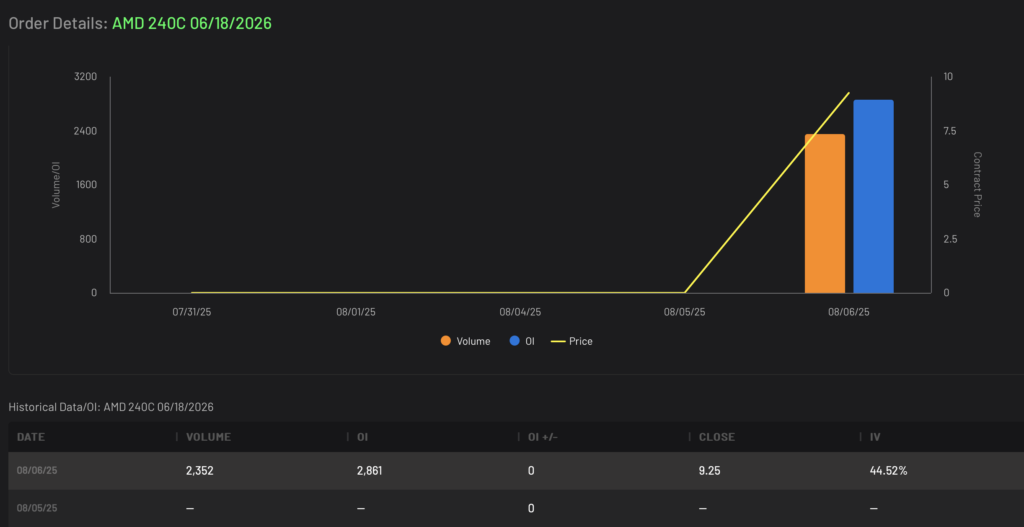The height and width of the screenshot is (527, 1024).
Task: Click the 08/06/25 x-axis label on chart
Action: 849,312
